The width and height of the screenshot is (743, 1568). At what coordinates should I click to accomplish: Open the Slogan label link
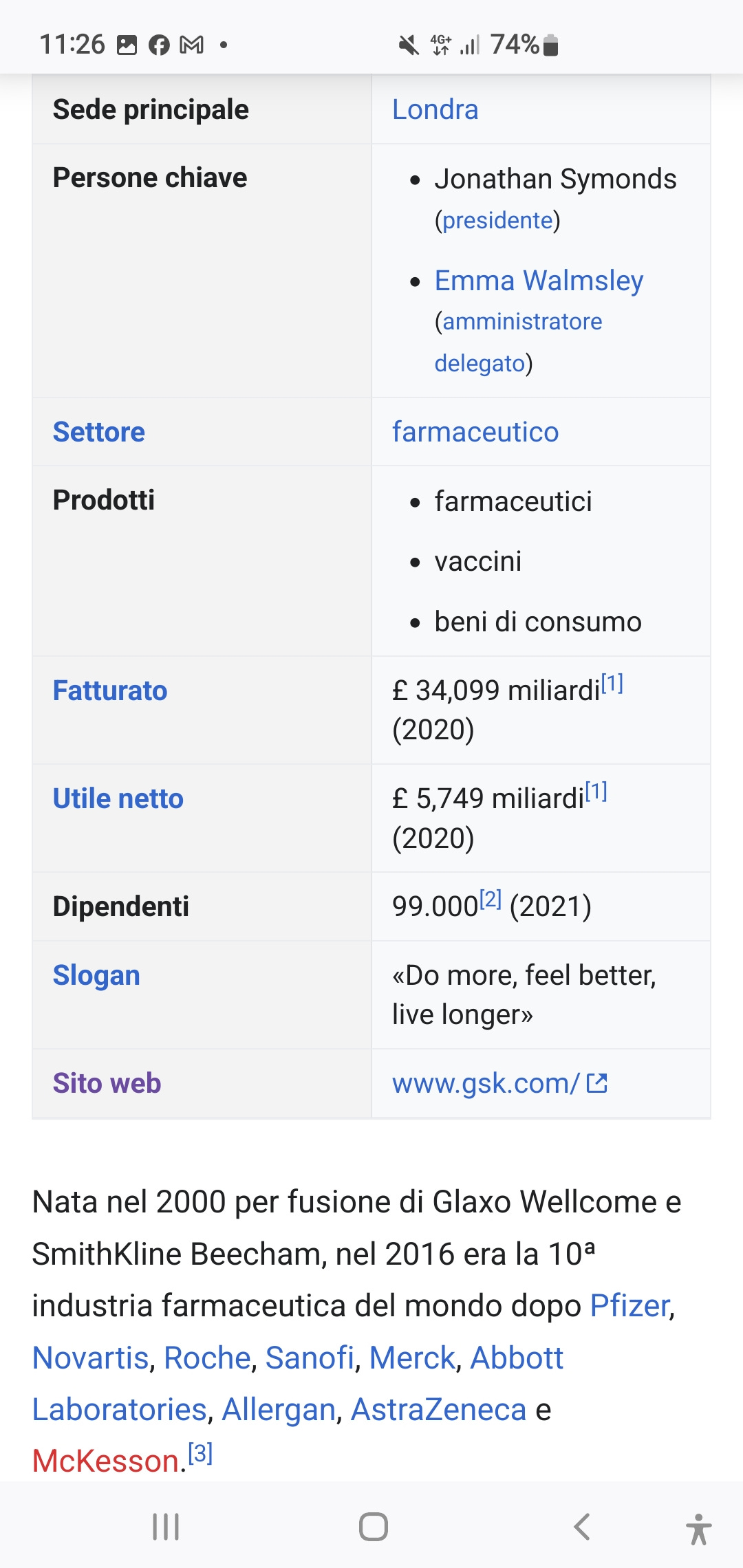pos(96,975)
